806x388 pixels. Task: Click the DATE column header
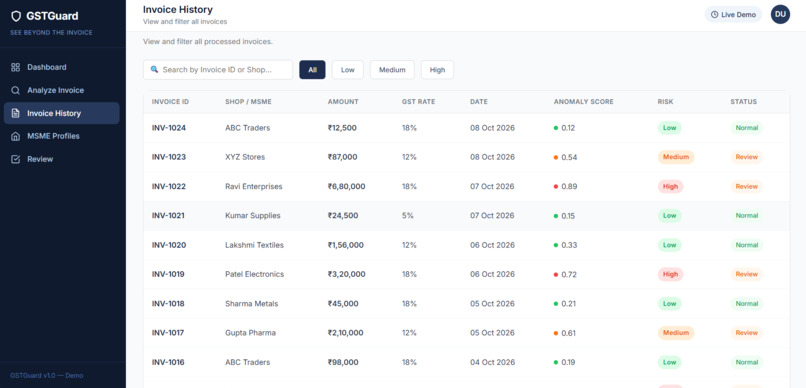point(479,102)
